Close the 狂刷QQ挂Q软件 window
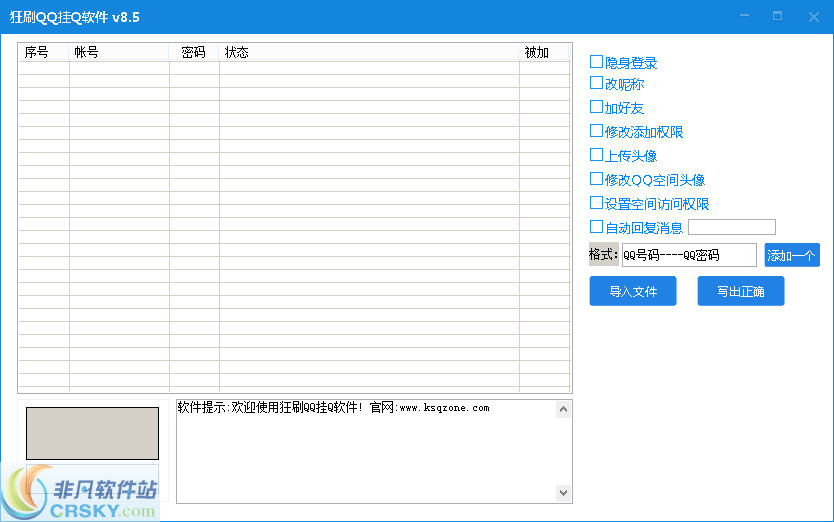Image resolution: width=834 pixels, height=522 pixels. point(814,16)
